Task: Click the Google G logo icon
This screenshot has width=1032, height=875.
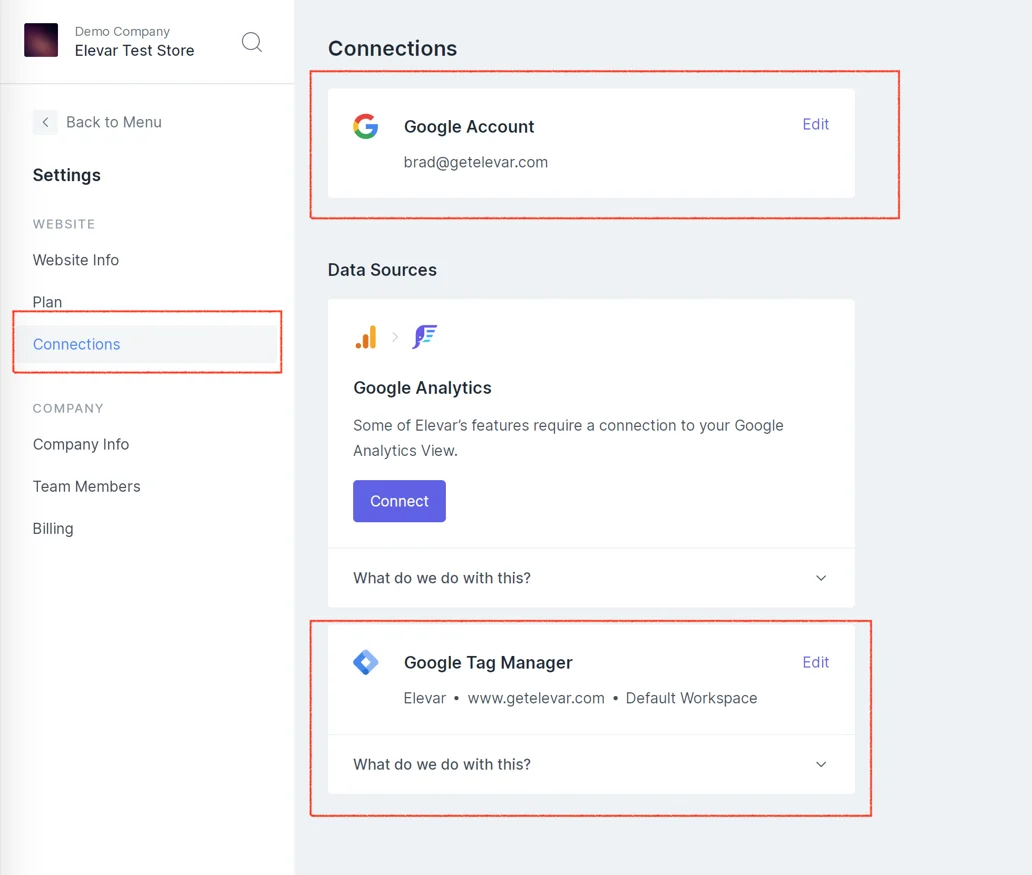Action: pos(365,126)
